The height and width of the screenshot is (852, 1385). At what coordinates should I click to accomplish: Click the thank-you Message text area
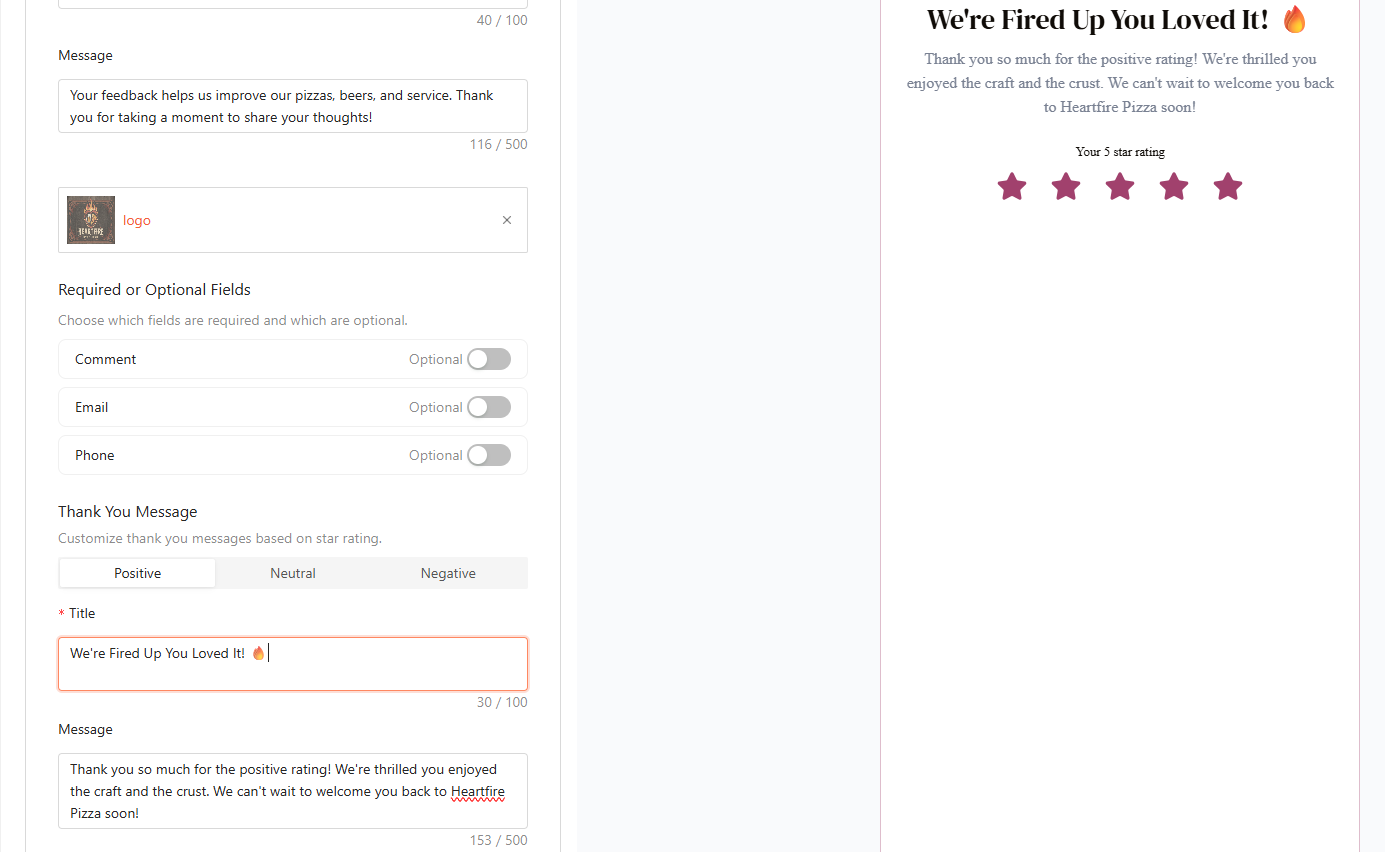[293, 791]
